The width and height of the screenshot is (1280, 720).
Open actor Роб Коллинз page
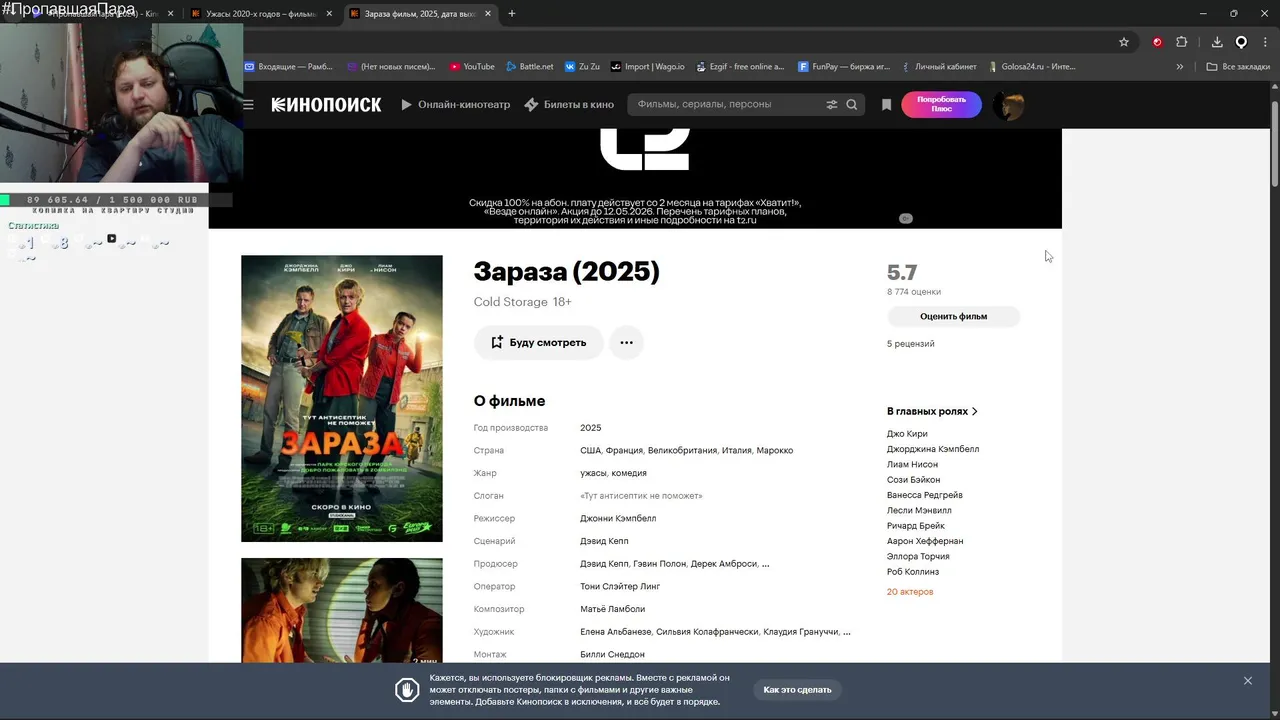pos(913,572)
